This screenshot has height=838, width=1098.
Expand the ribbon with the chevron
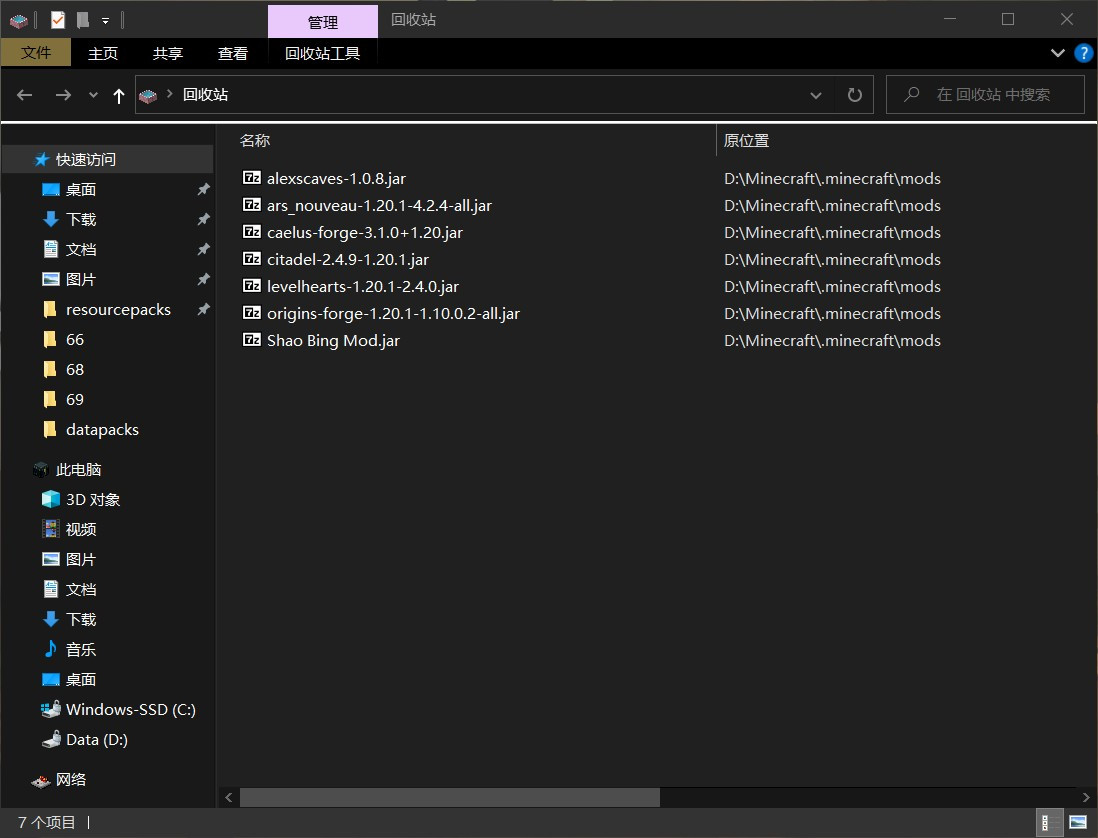click(x=1057, y=53)
